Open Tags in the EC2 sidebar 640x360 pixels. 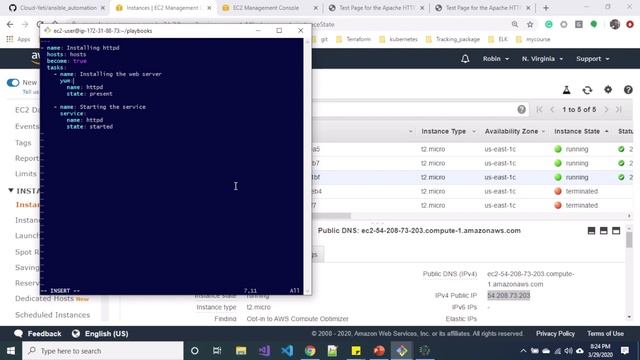23,142
